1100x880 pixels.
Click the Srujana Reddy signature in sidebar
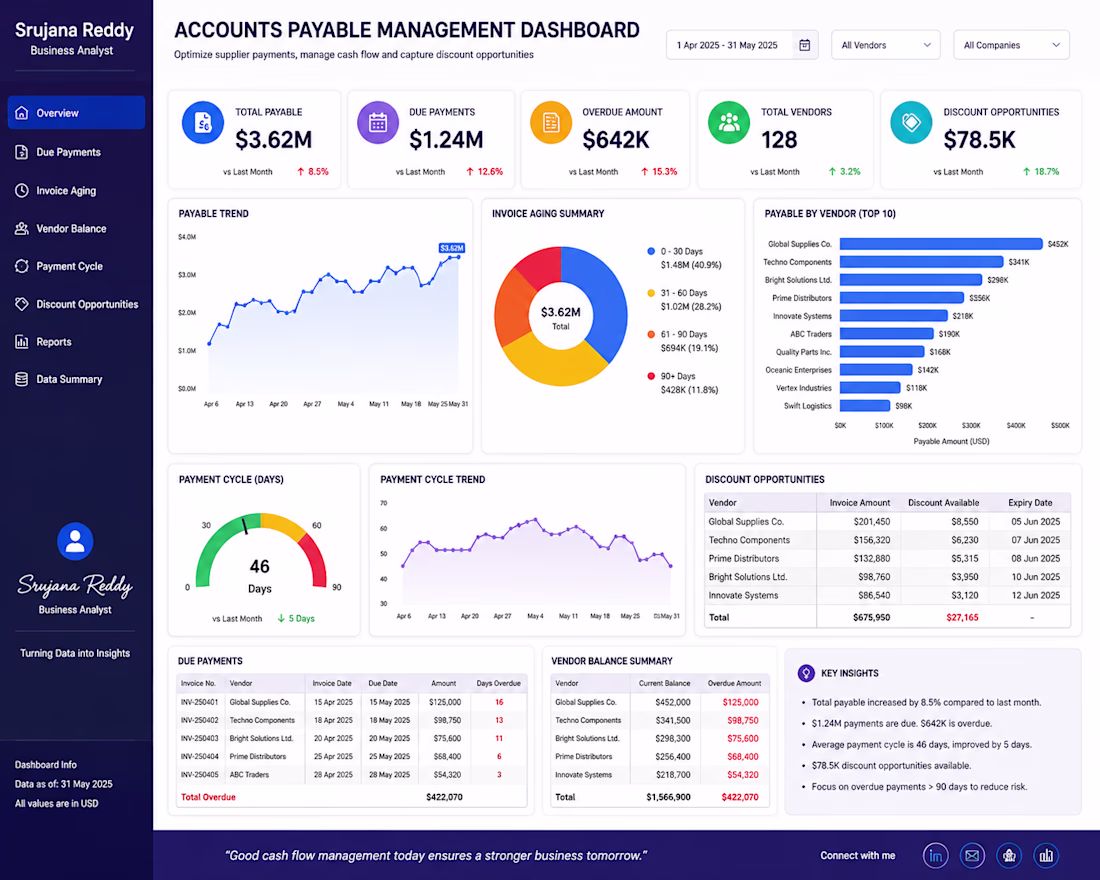pyautogui.click(x=75, y=585)
